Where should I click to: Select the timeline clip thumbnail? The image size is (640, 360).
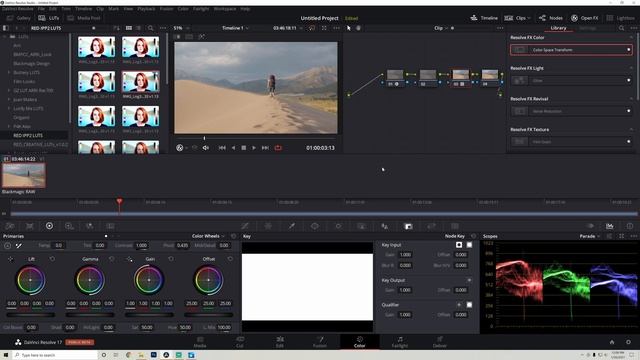(24, 175)
